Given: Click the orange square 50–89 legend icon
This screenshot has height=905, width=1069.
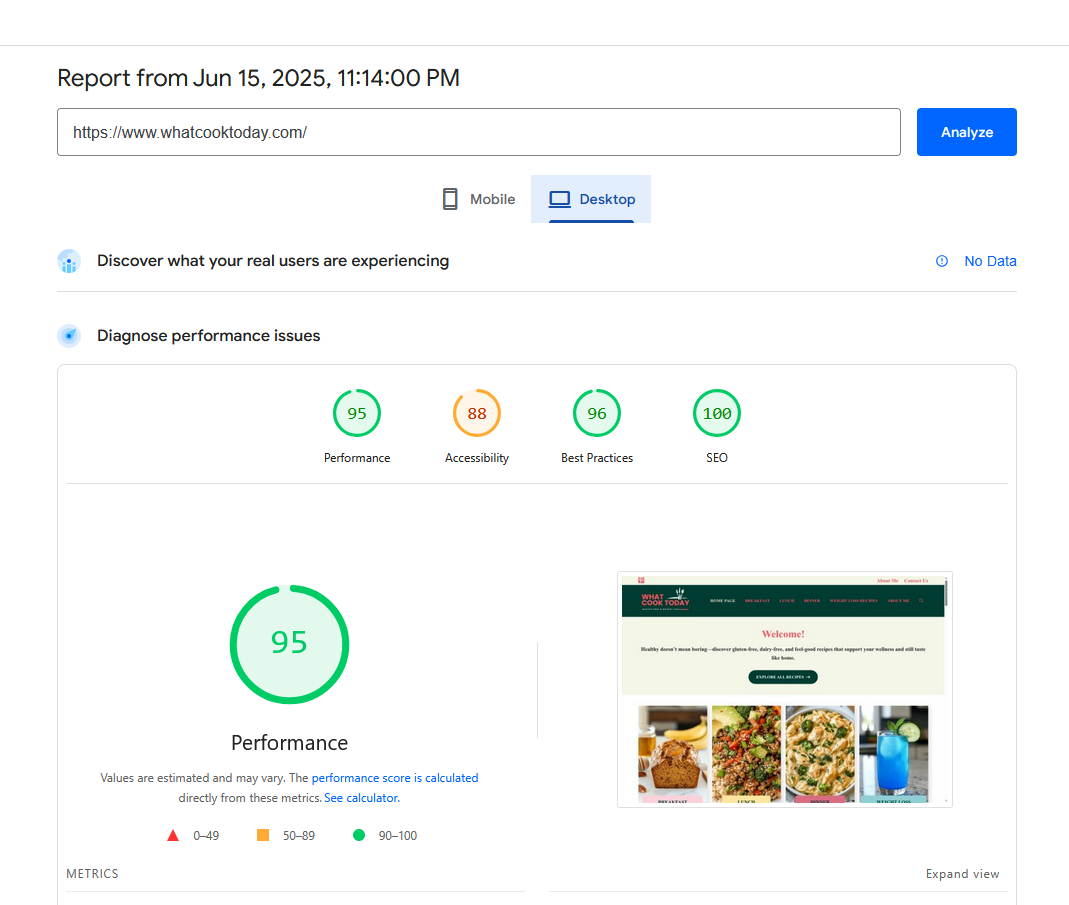Looking at the screenshot, I should click(263, 835).
